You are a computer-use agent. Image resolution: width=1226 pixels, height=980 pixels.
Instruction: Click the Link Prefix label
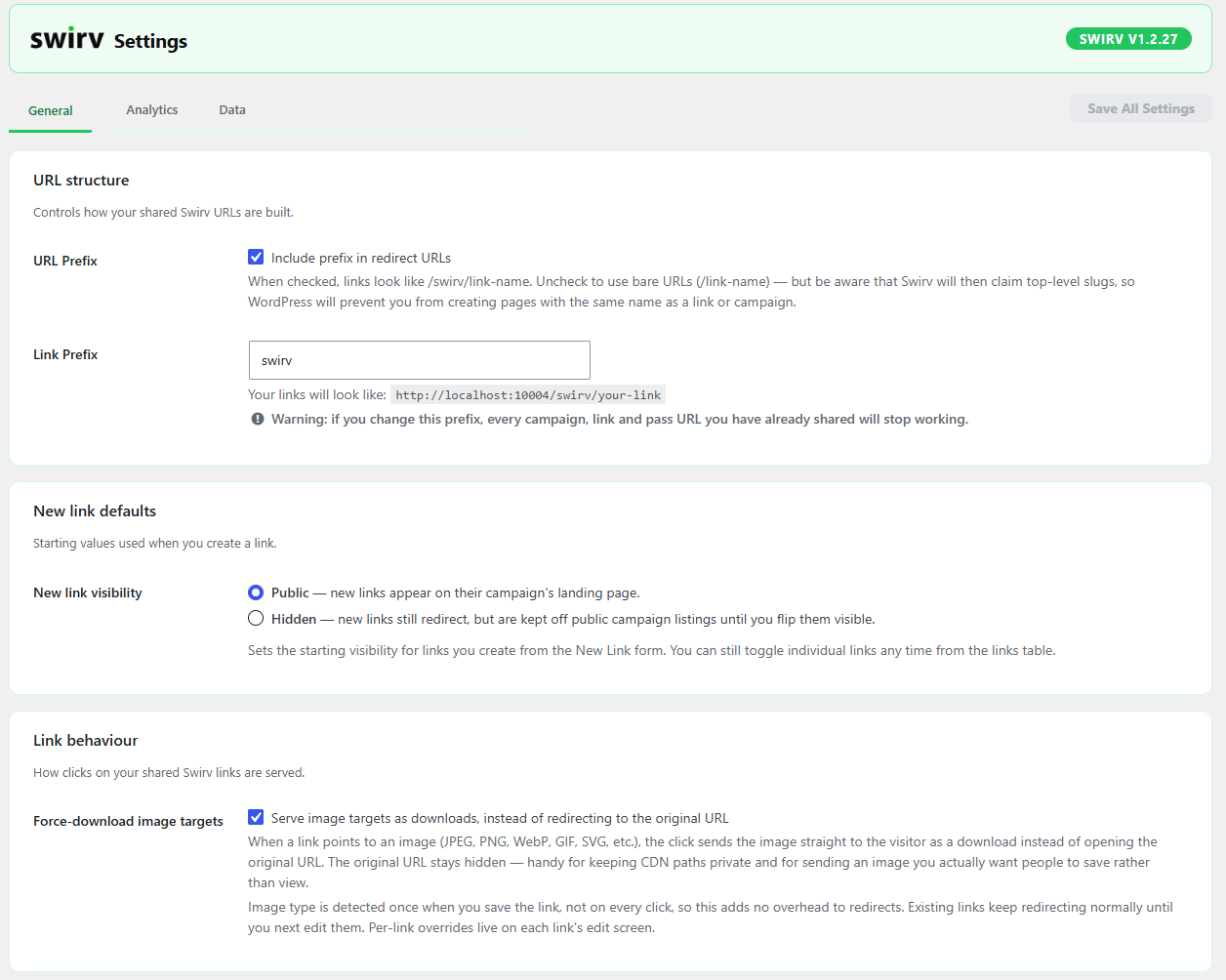[65, 354]
